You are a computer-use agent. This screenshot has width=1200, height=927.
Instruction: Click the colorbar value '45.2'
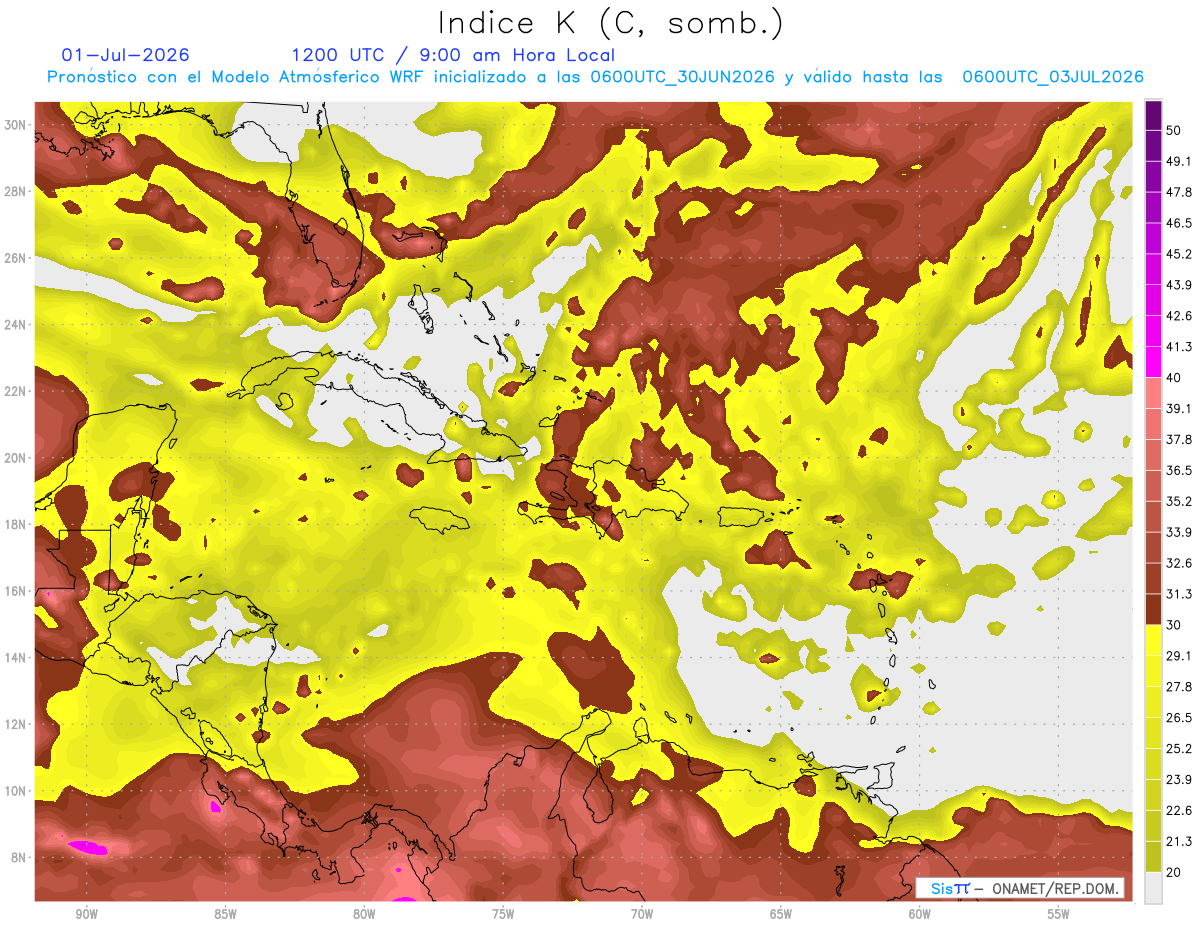tap(1178, 254)
